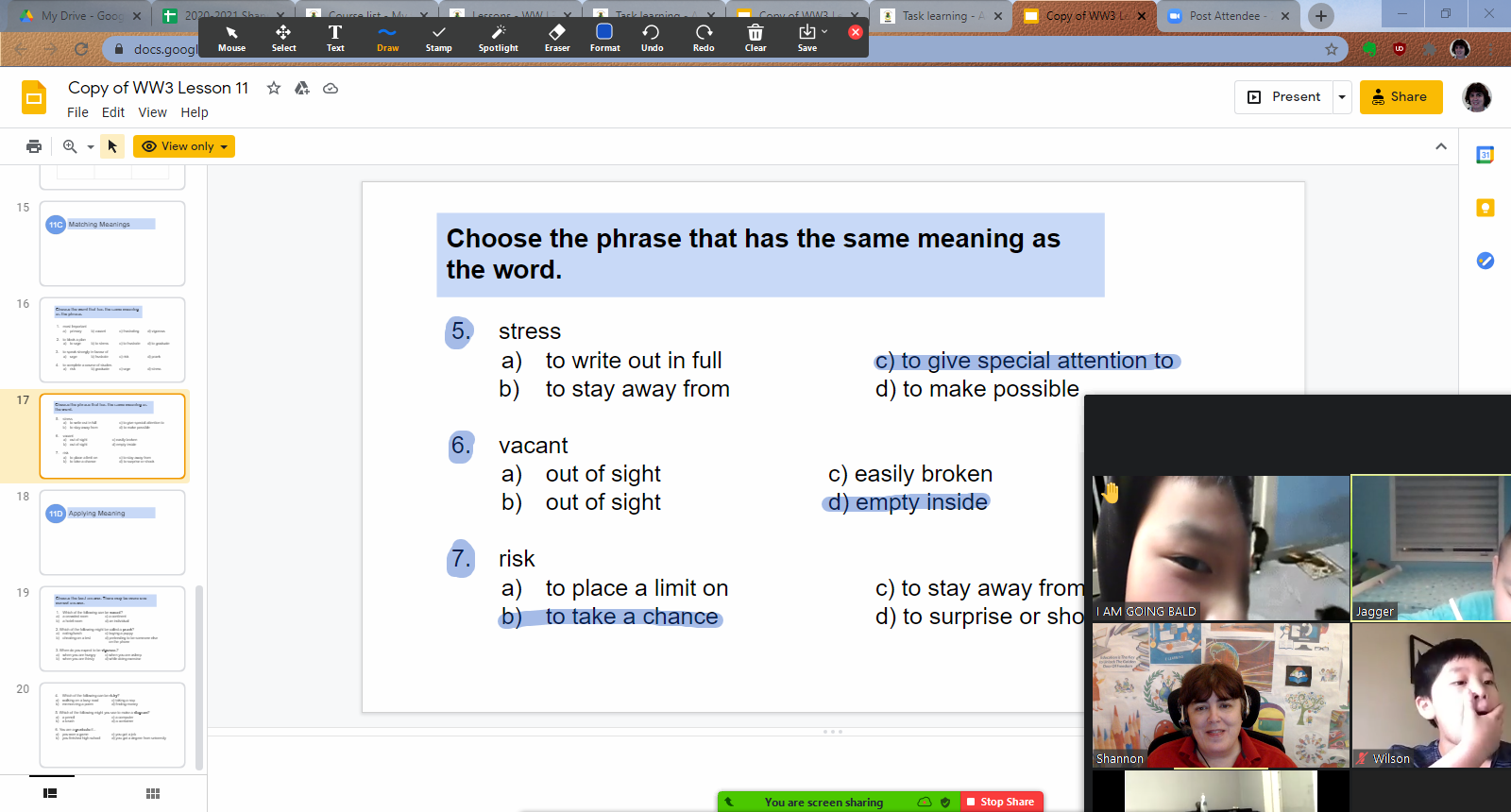
Task: Click the document title Copy of WW3 Lesson 11
Action: (158, 88)
